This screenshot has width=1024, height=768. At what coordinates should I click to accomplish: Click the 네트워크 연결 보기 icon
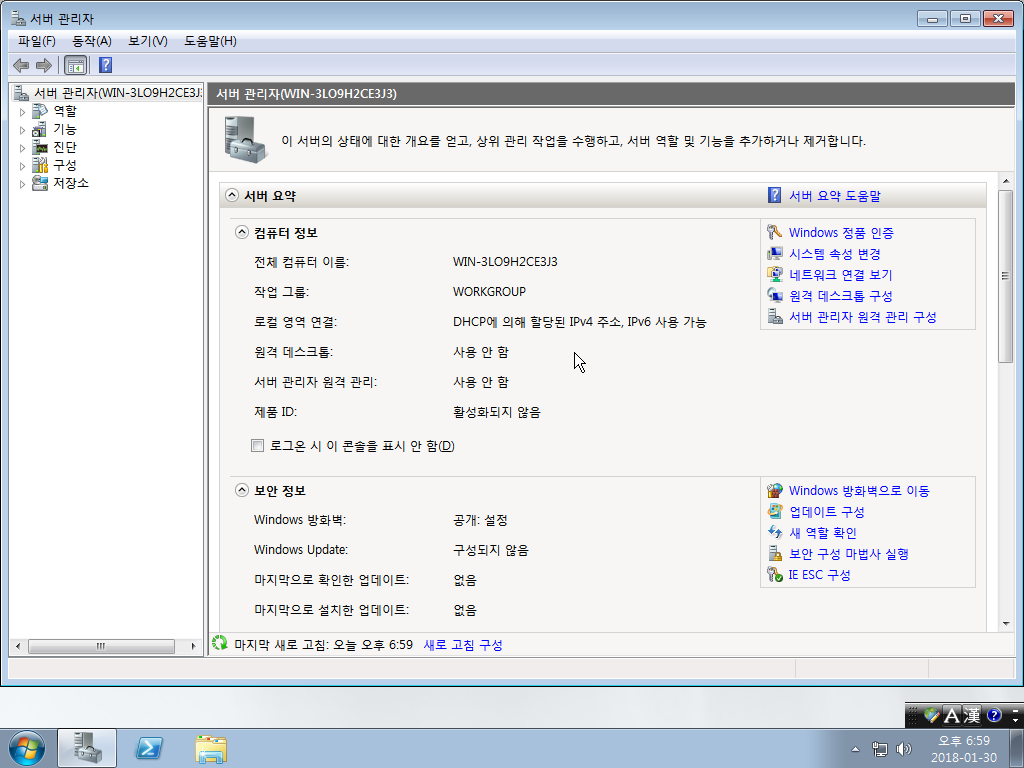[775, 274]
